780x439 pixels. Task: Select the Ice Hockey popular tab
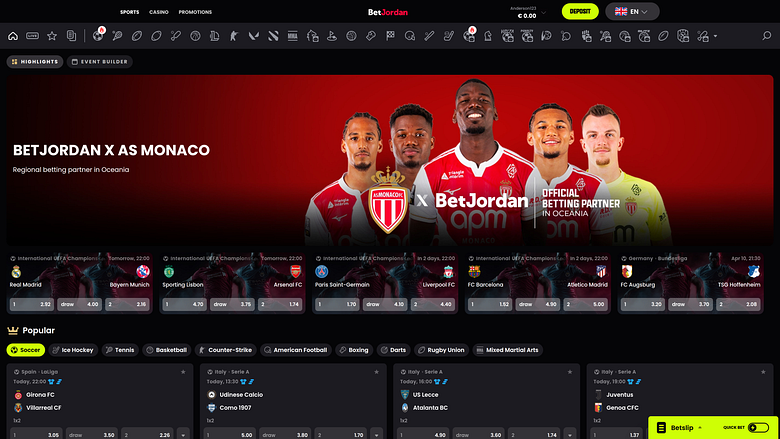coord(73,350)
